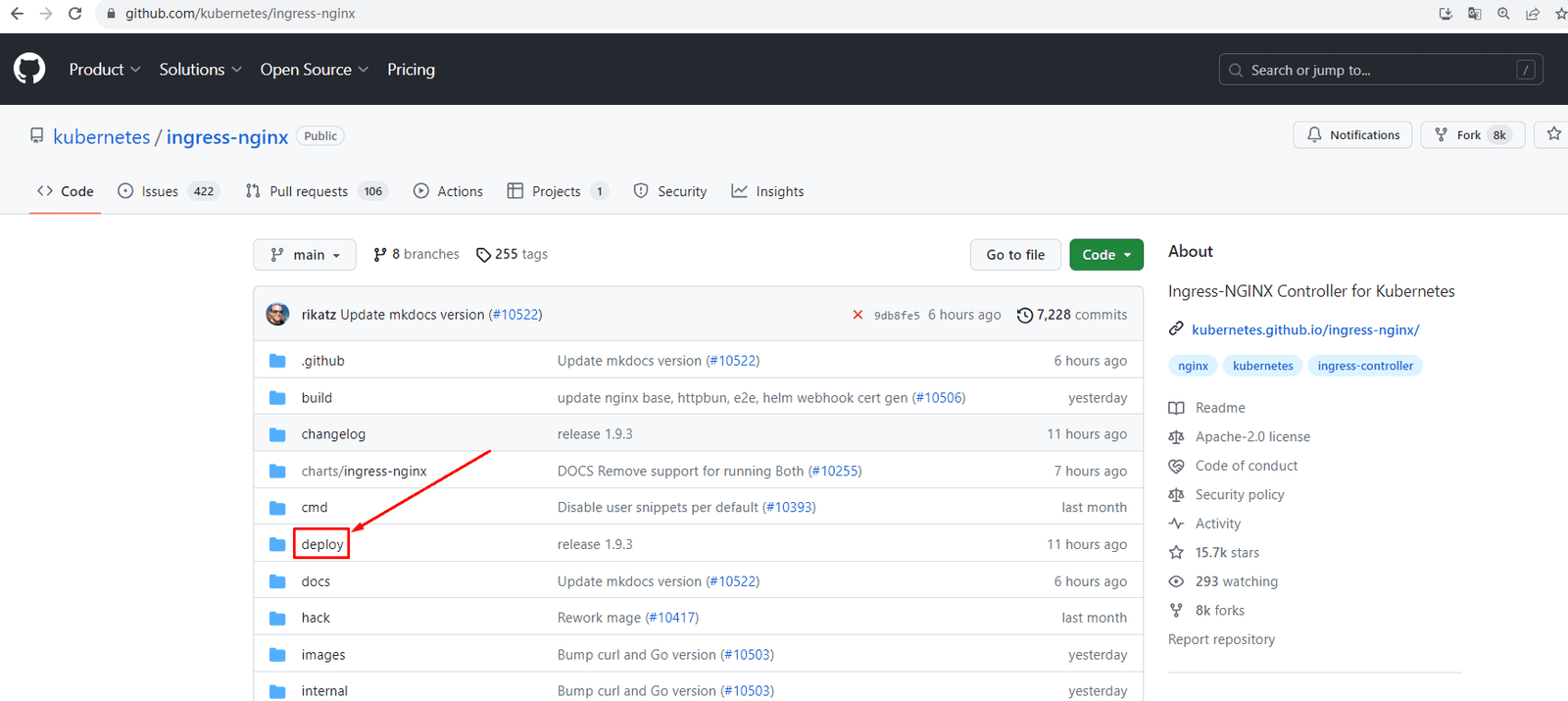The width and height of the screenshot is (1568, 701).
Task: Click the history clock icon by commits
Action: tap(1025, 315)
